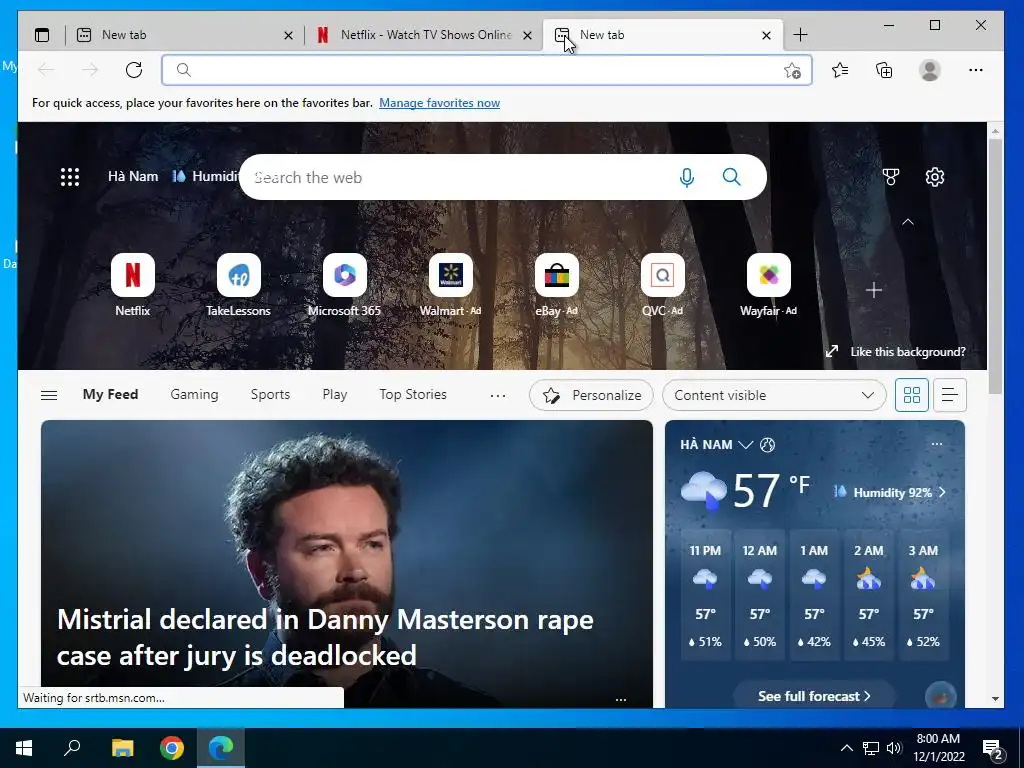Select the My Feed tab

click(110, 394)
